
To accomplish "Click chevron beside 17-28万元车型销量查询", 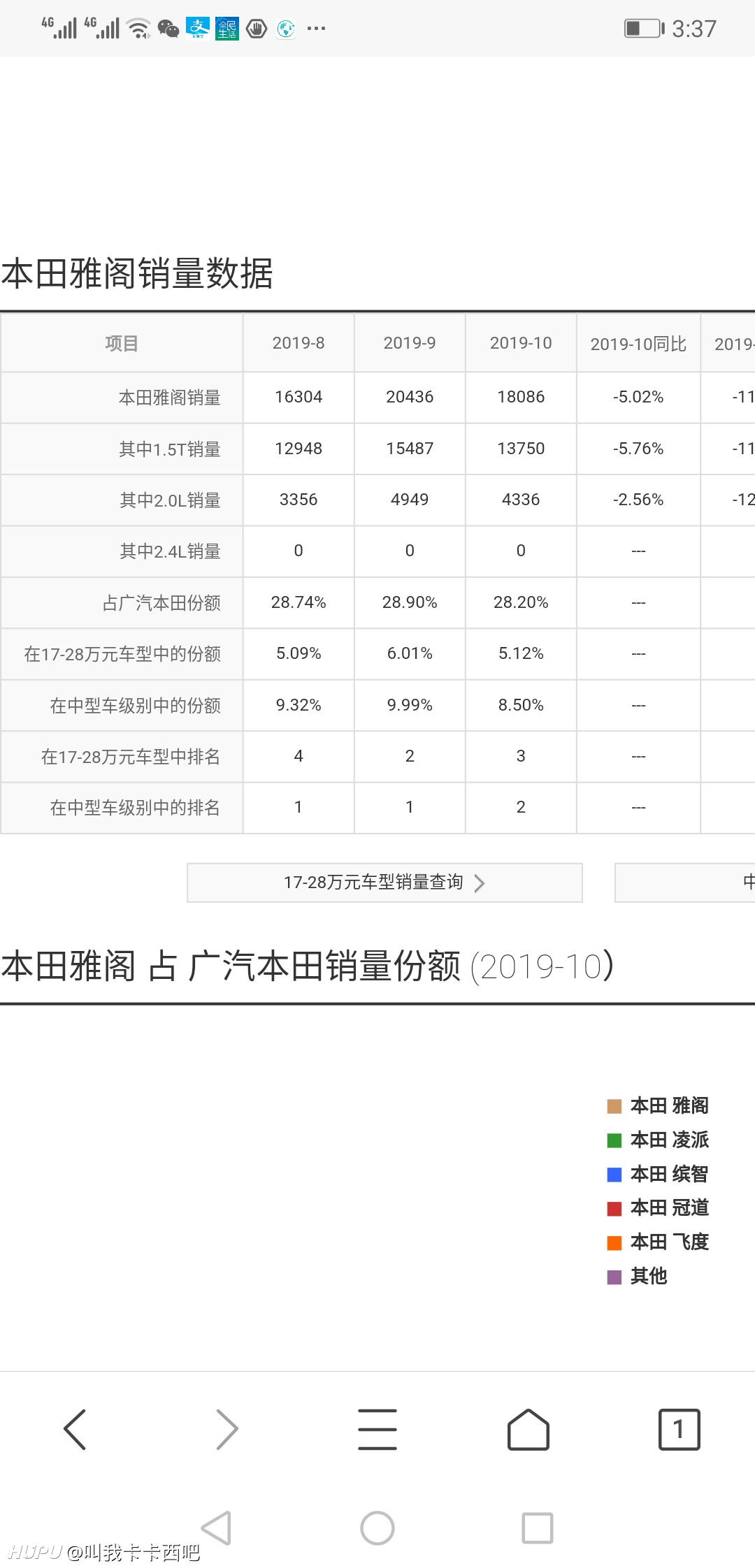I will coord(480,883).
